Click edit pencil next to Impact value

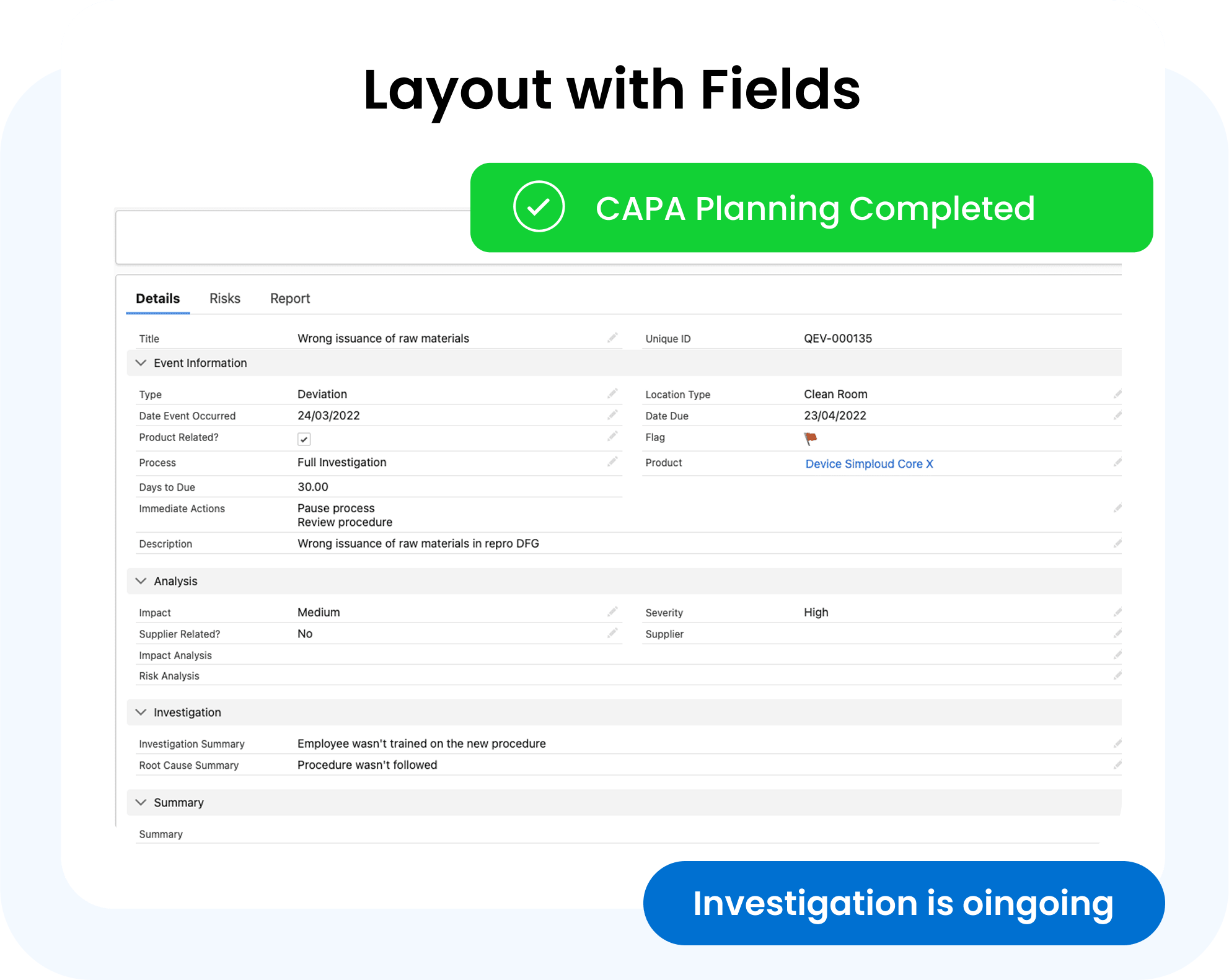click(612, 611)
